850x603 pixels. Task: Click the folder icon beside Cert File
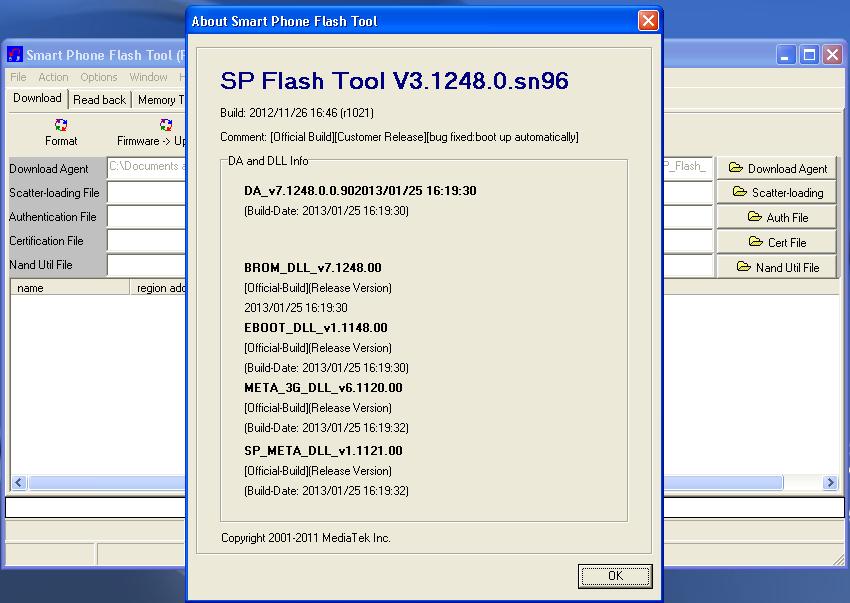tap(756, 241)
